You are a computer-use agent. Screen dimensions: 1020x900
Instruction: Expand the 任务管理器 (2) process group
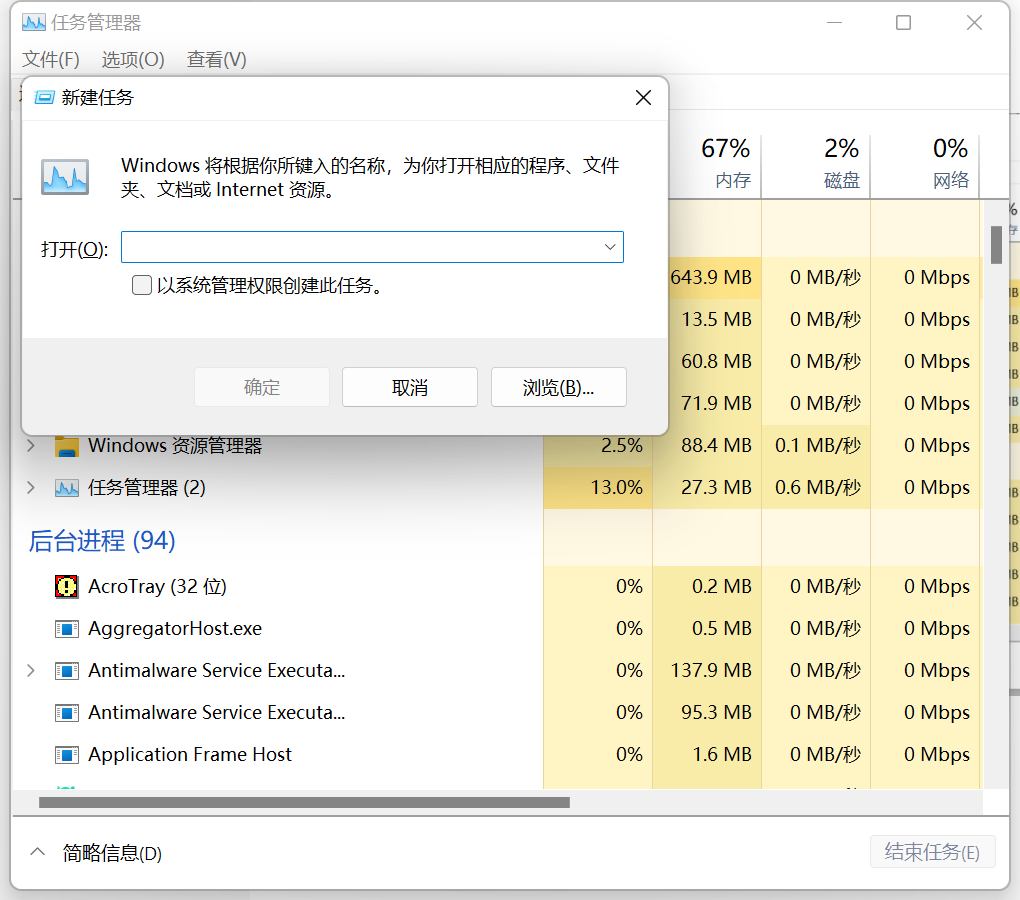(31, 487)
